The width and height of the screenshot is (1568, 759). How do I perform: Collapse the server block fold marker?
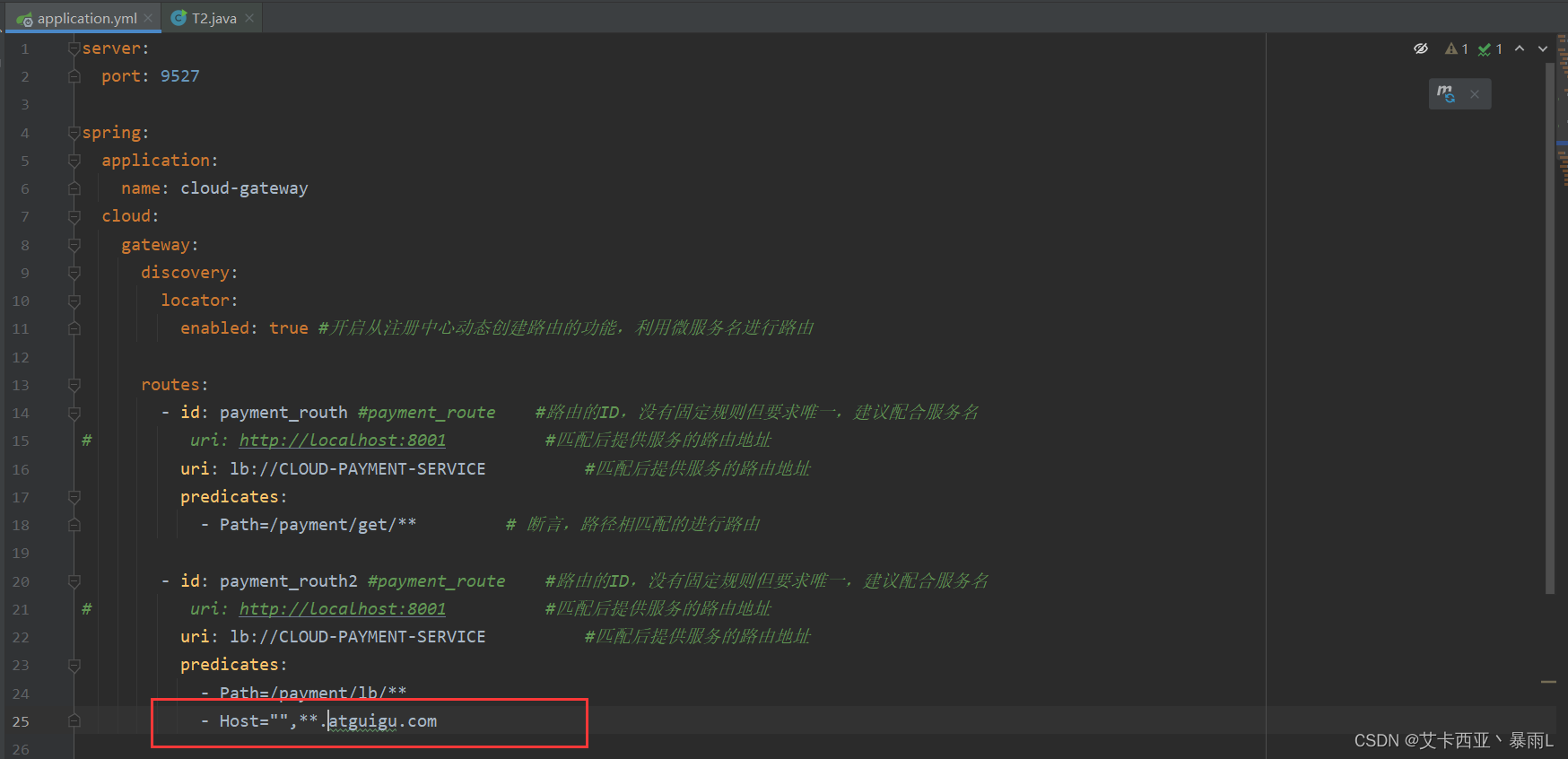[74, 48]
